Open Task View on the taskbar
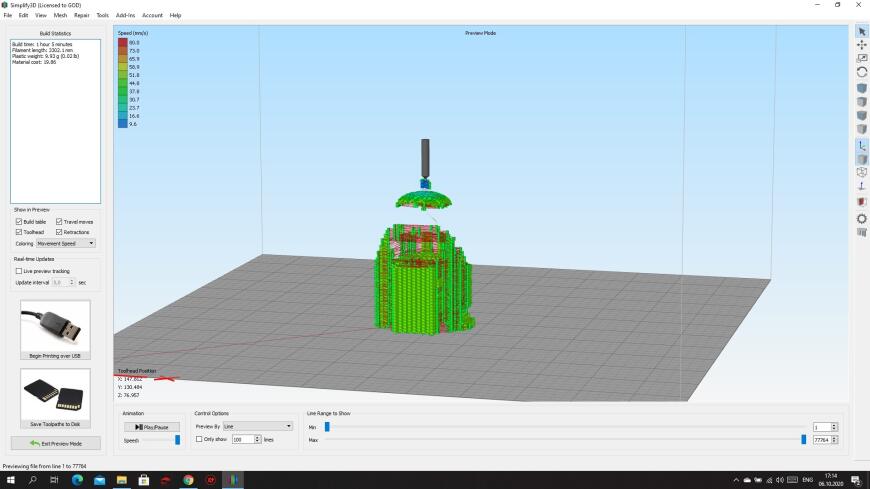 point(54,480)
